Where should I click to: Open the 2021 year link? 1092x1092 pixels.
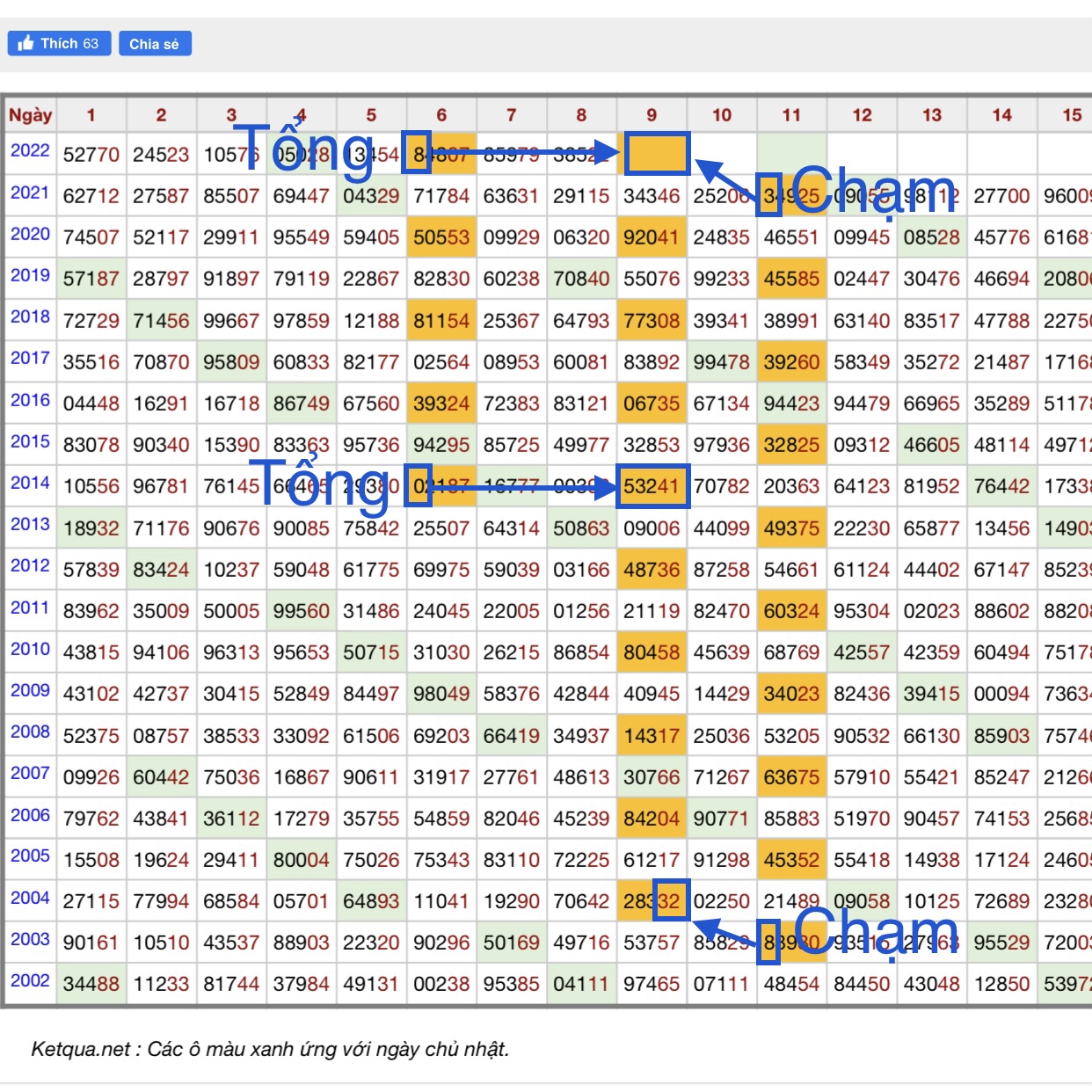tap(30, 192)
